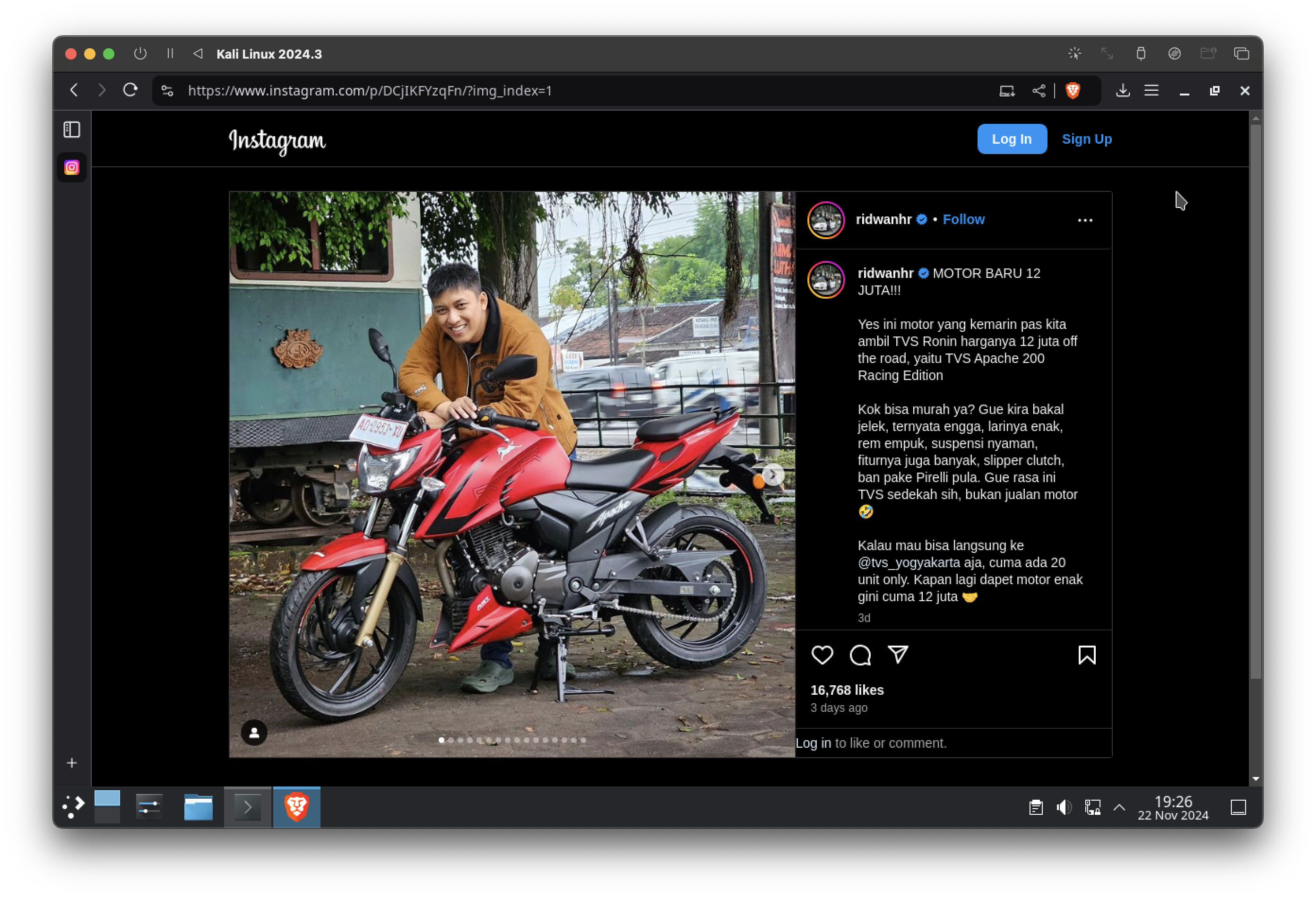The width and height of the screenshot is (1316, 898).
Task: Click the VM resize arrows icon in title bar
Action: click(1107, 54)
